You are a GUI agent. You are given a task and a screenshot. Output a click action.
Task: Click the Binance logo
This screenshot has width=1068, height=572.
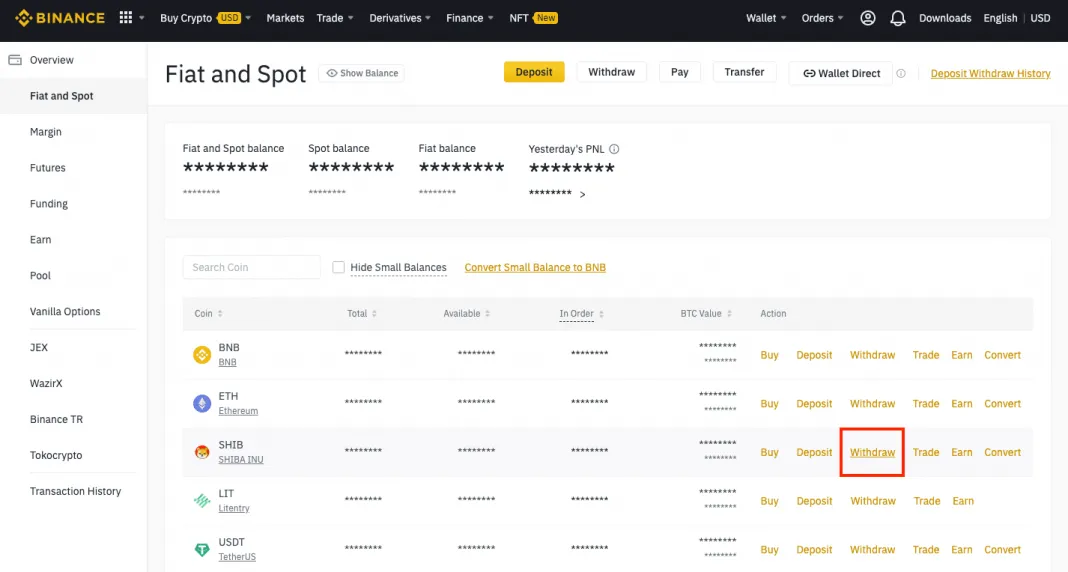pos(60,18)
